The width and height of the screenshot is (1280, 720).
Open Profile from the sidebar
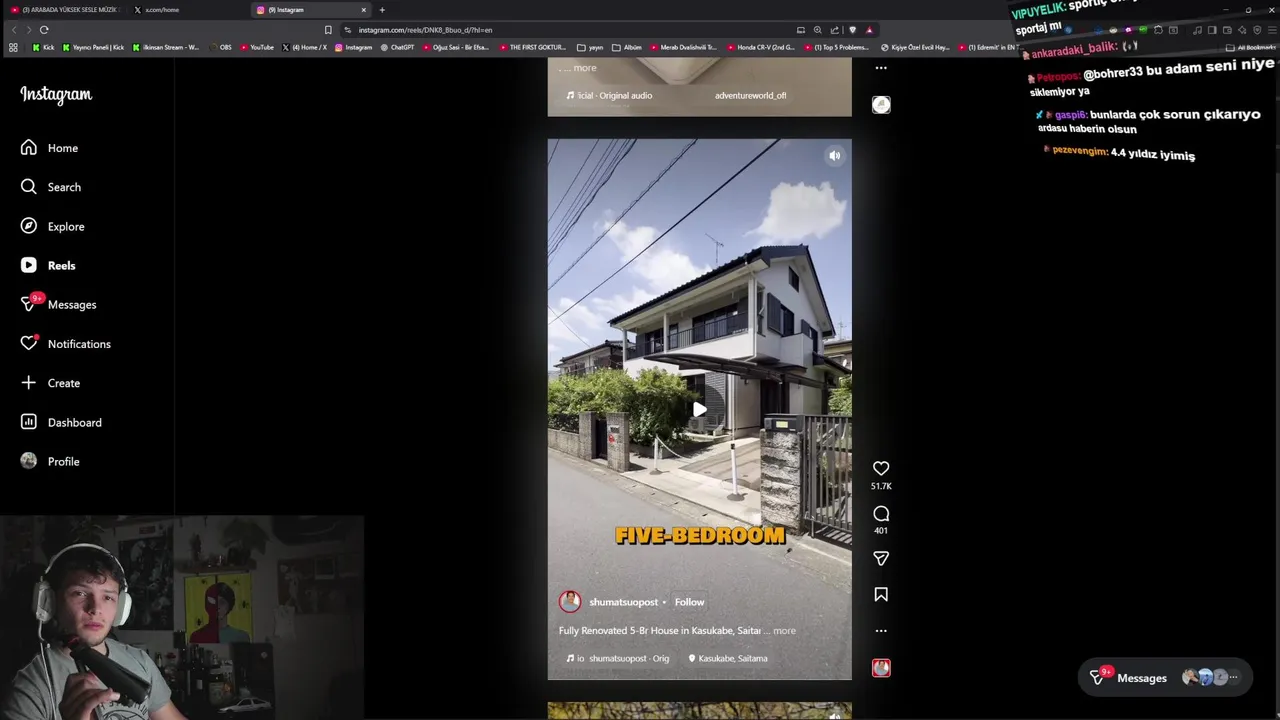point(50,461)
